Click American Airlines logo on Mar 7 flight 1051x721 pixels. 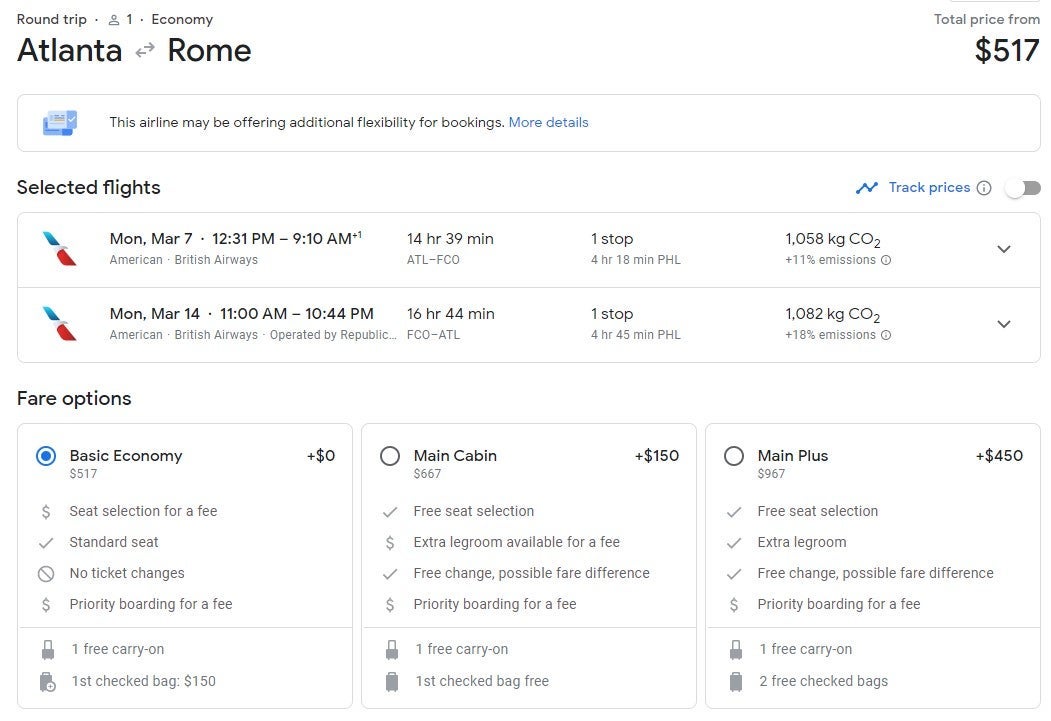click(x=60, y=249)
